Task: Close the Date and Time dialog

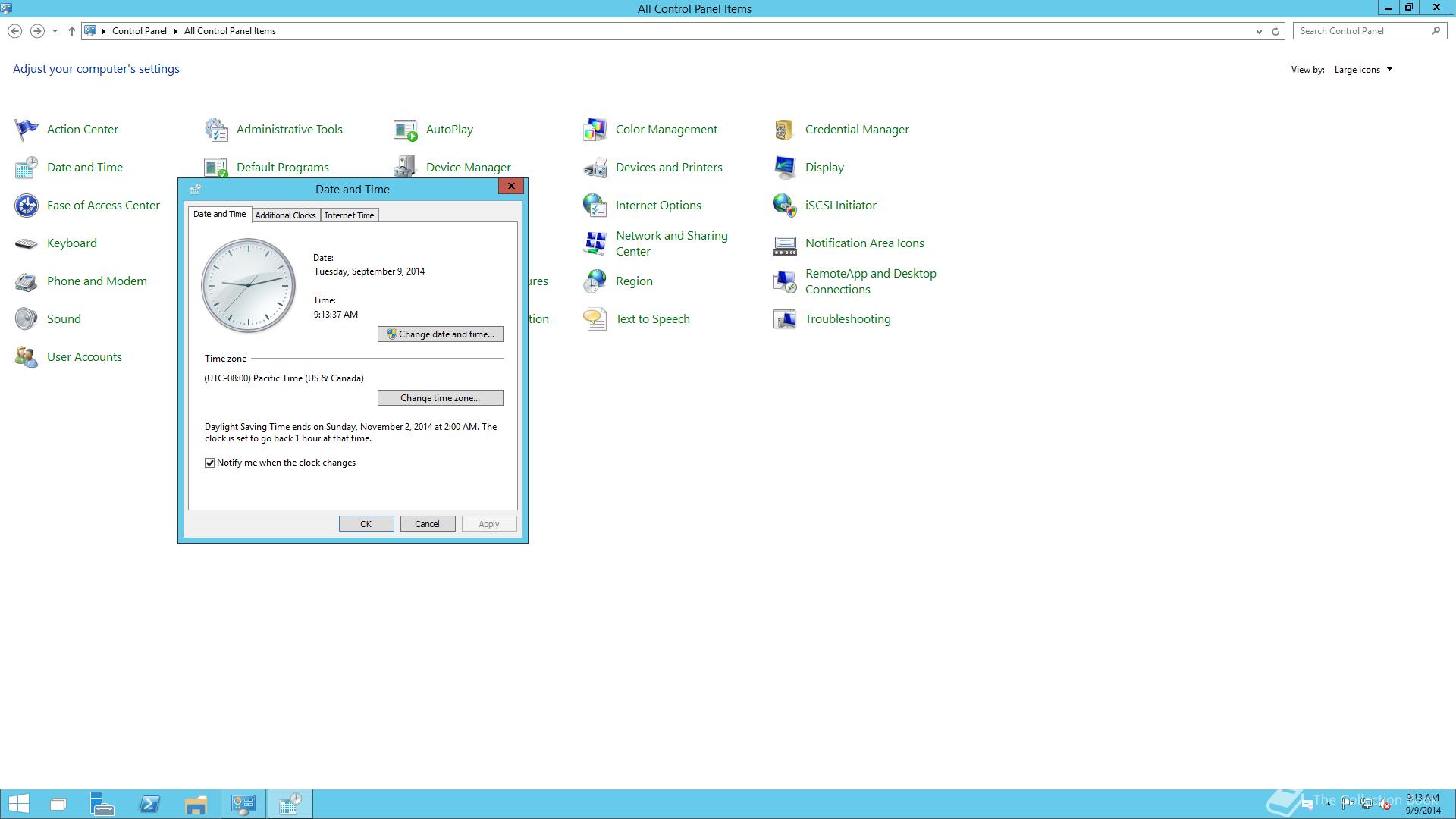Action: [x=511, y=186]
